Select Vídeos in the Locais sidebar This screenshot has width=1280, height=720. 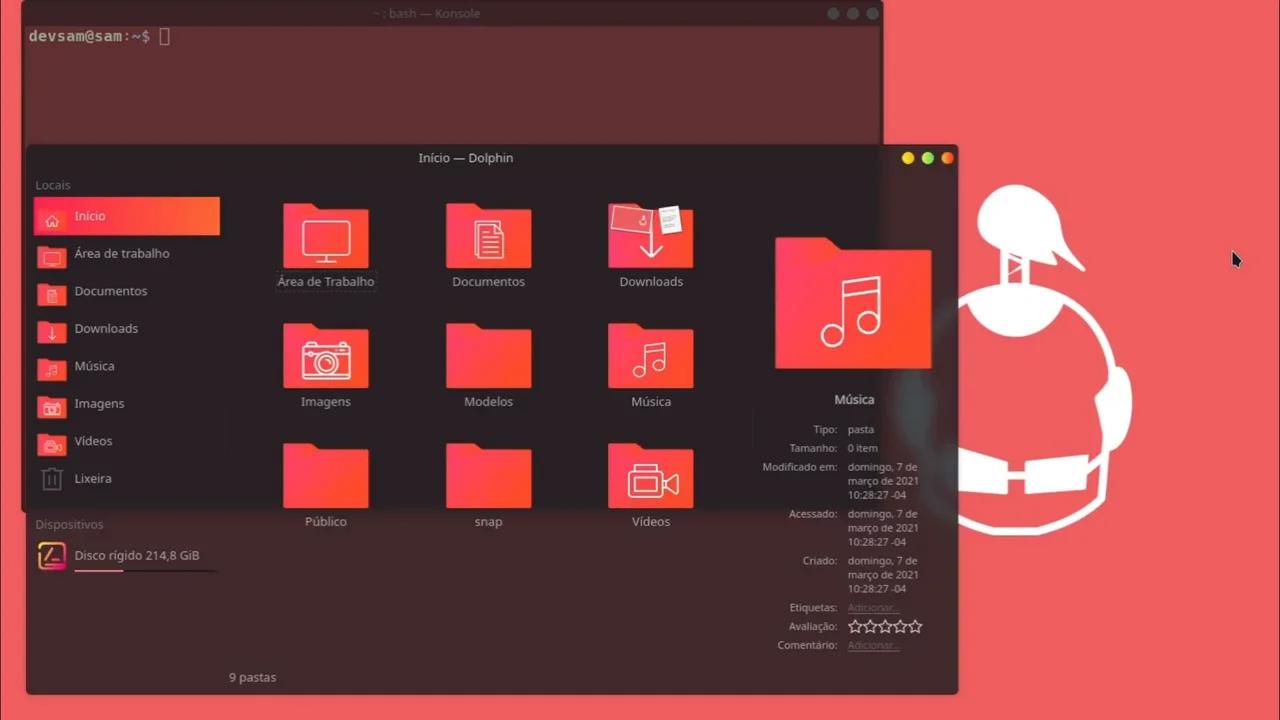coord(127,441)
